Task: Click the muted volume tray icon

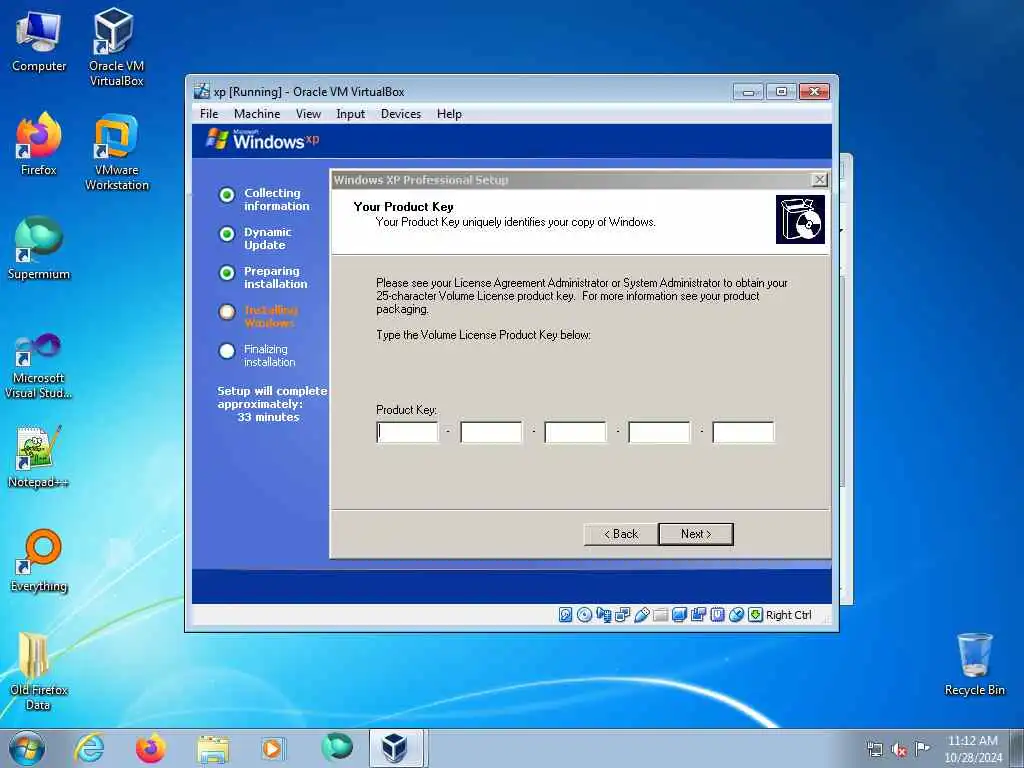Action: 899,749
